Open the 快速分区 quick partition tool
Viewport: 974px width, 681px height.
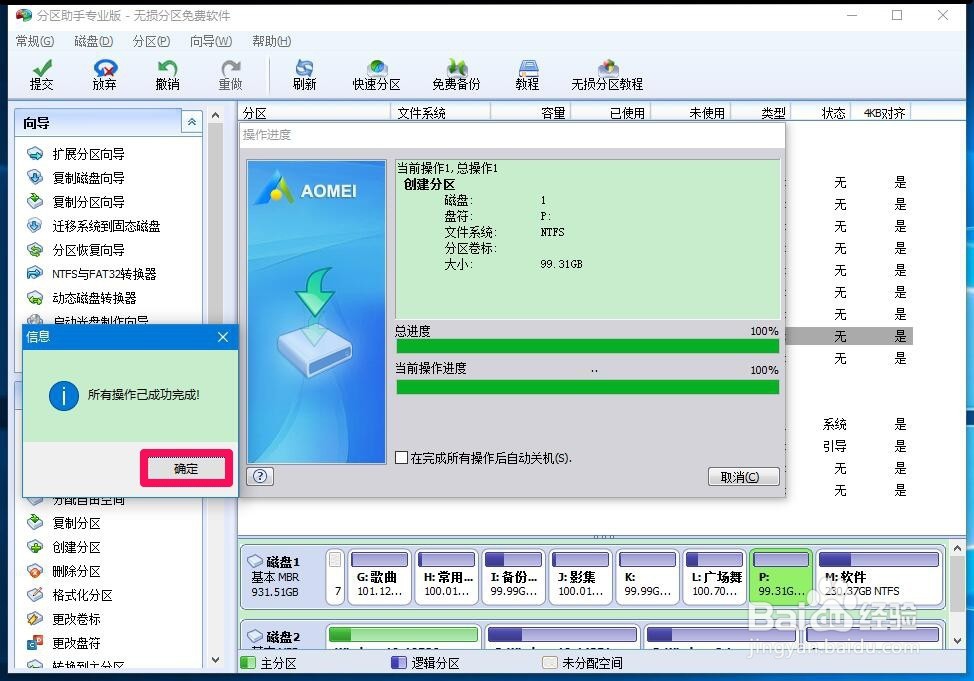[x=376, y=75]
